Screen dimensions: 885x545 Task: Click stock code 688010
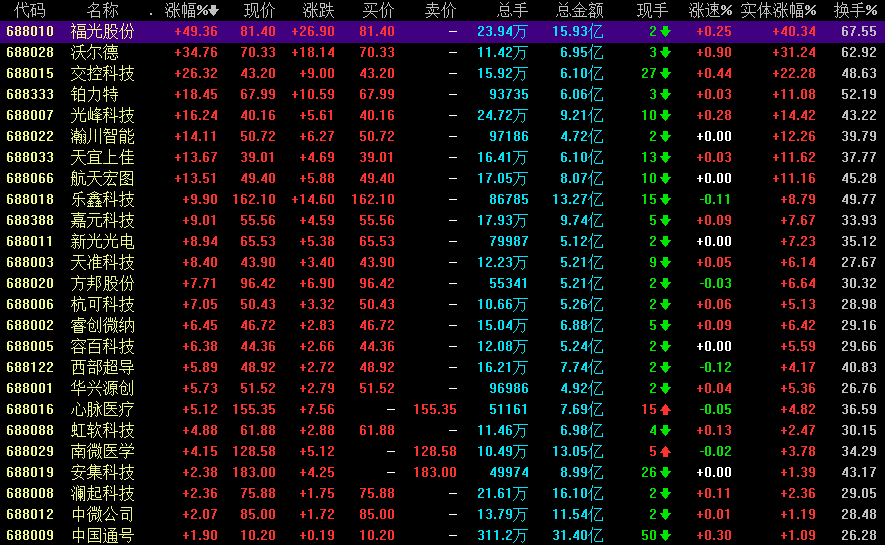[x=30, y=32]
